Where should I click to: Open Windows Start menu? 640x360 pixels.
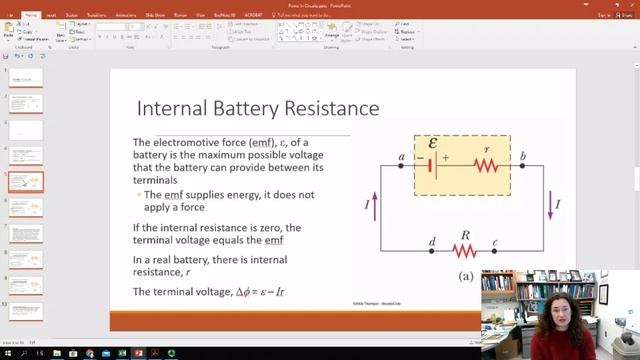coord(8,353)
